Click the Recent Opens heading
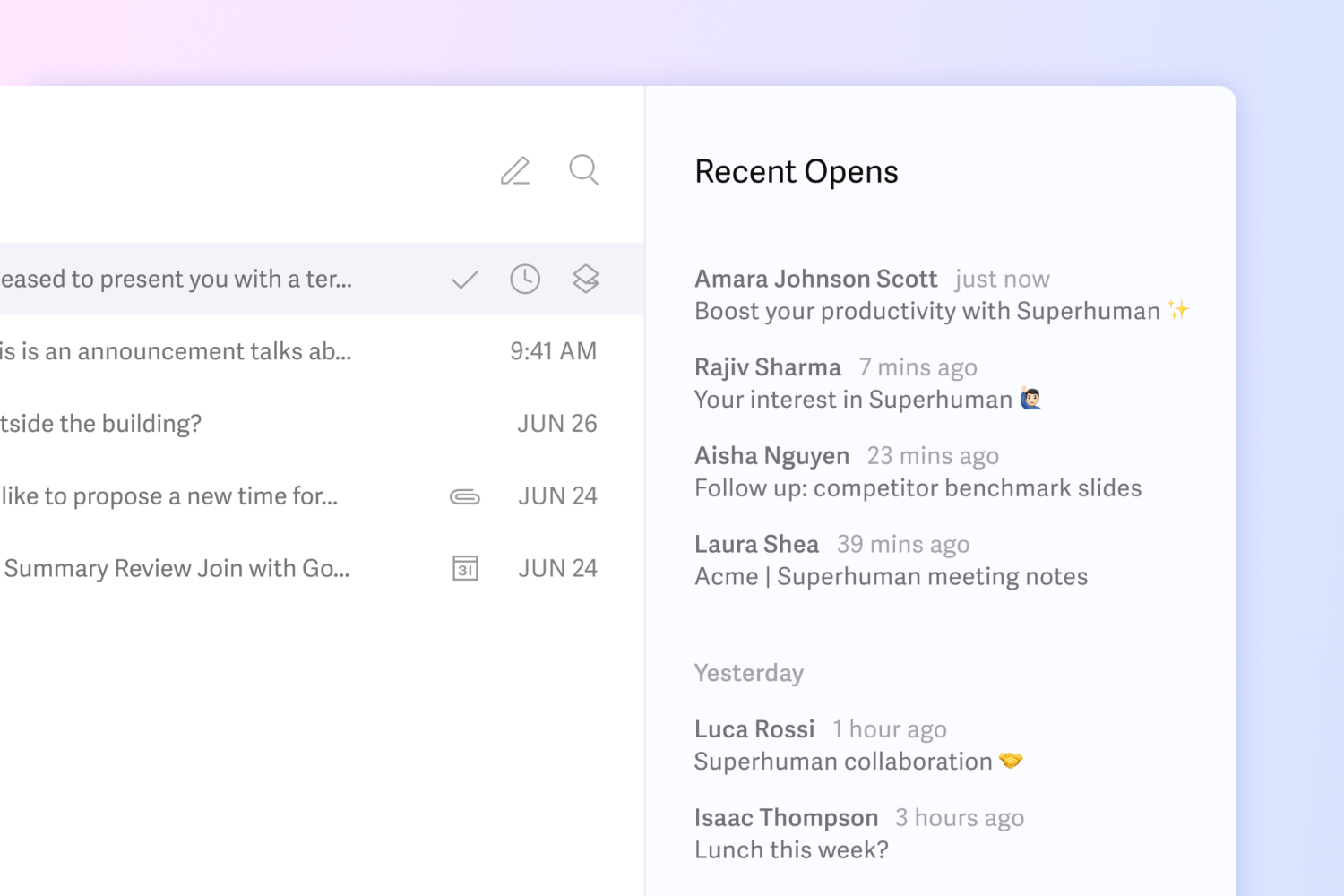 pyautogui.click(x=796, y=172)
